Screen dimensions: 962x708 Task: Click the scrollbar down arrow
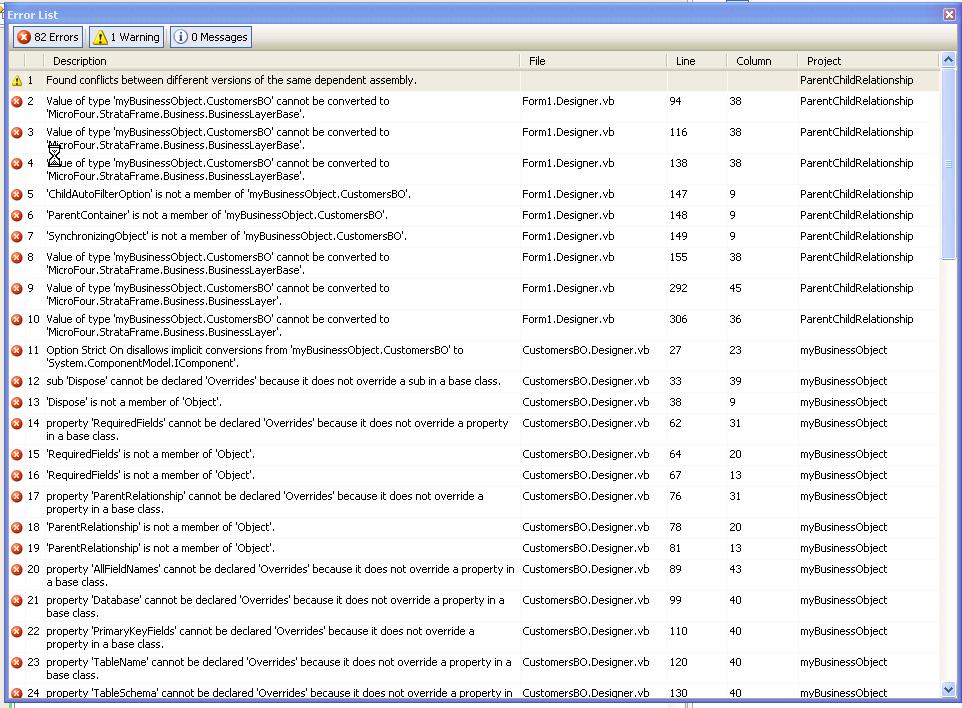949,689
